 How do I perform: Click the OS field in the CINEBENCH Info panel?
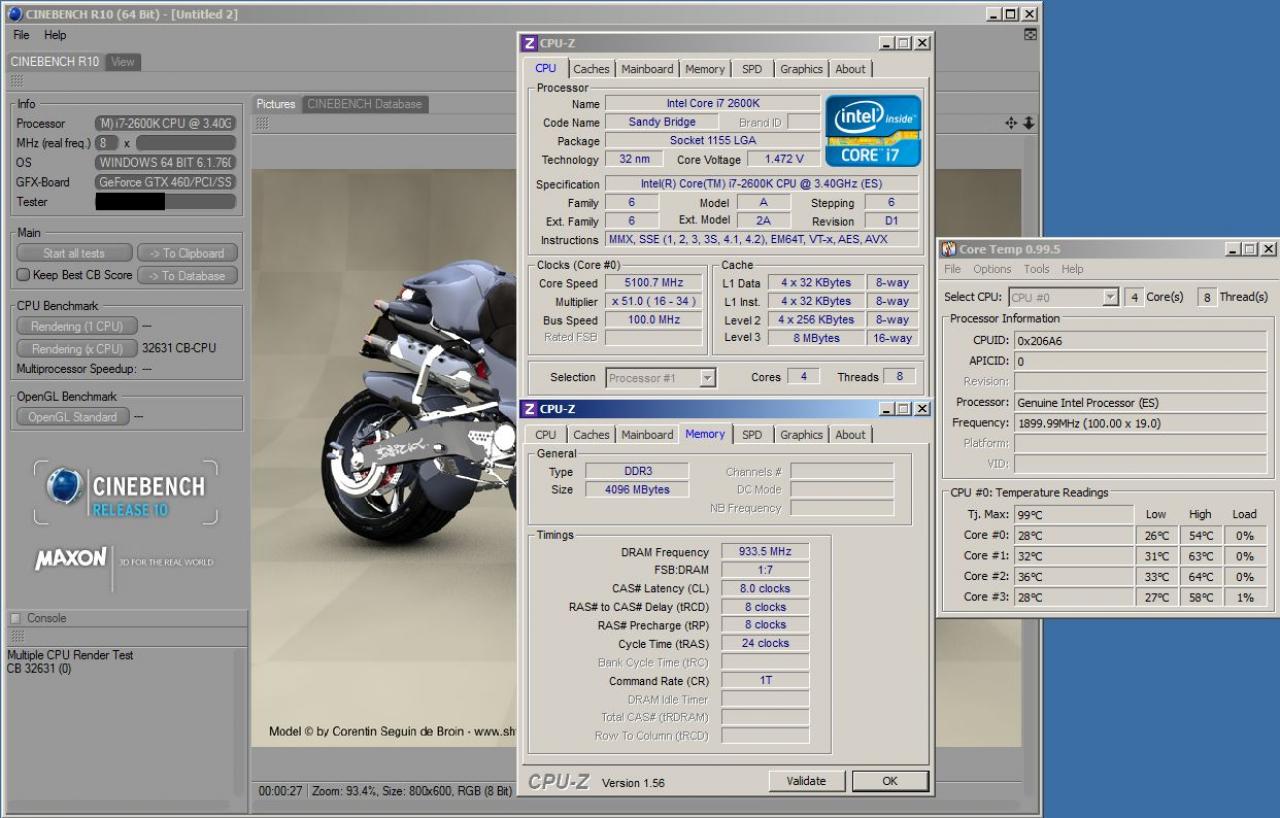[165, 162]
